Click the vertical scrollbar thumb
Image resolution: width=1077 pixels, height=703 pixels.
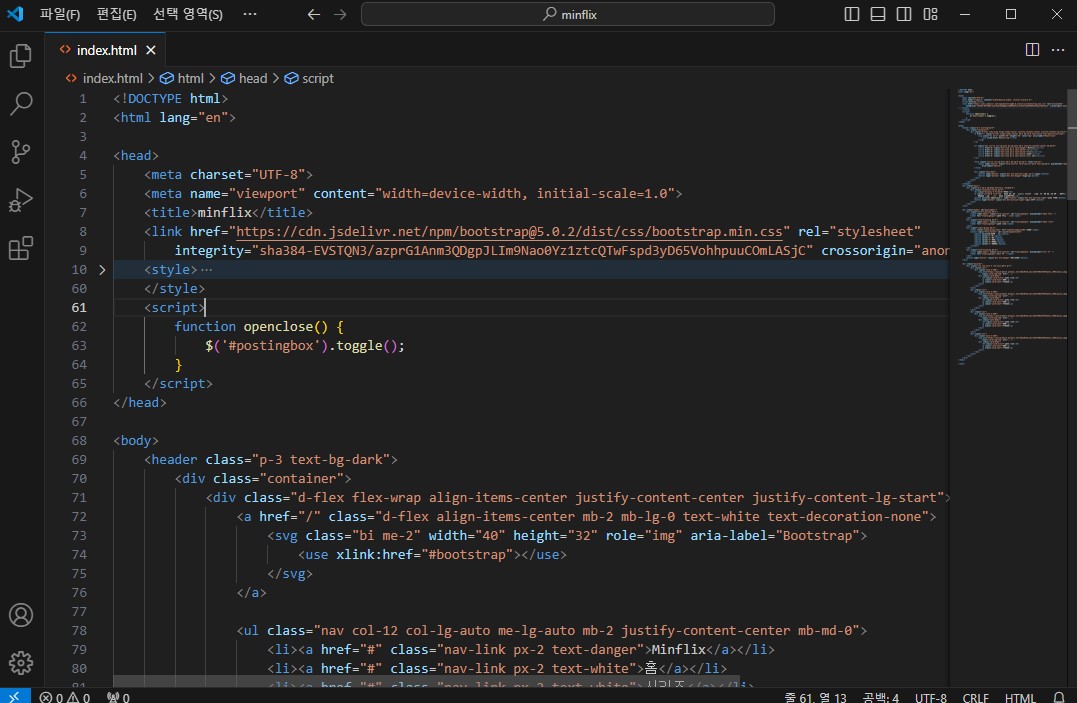coord(1072,143)
